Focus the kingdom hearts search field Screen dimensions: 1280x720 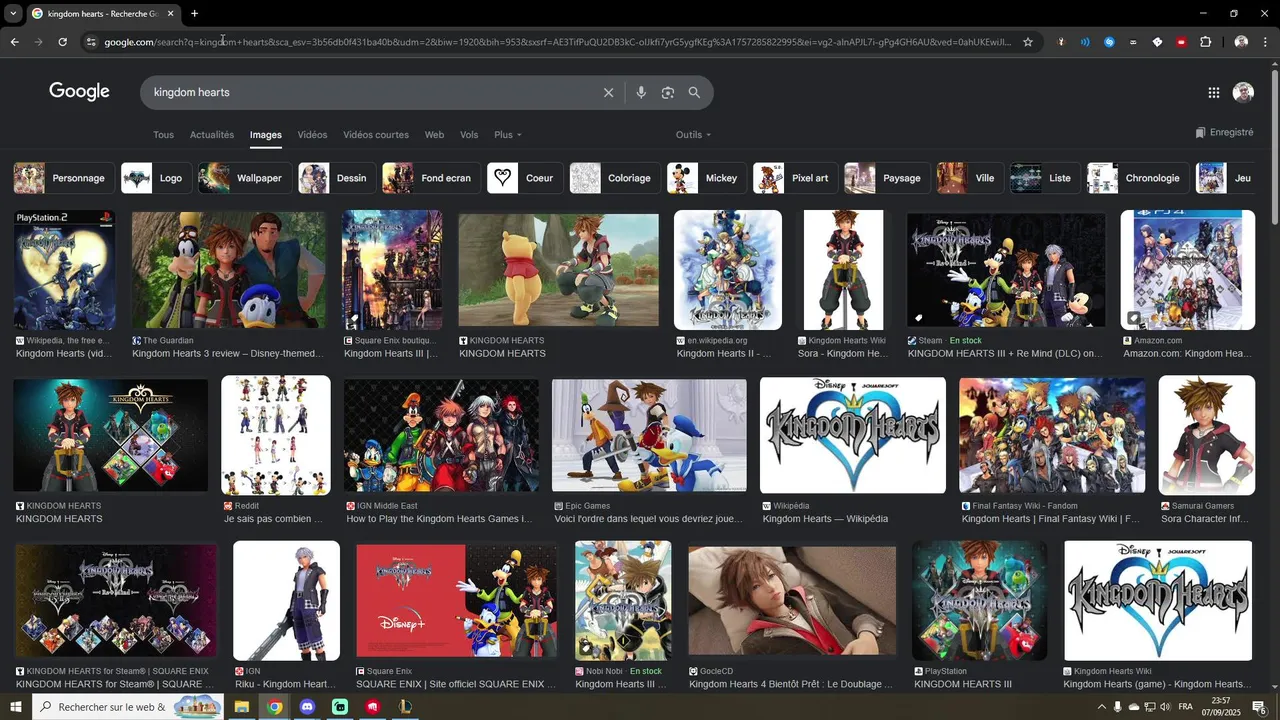[370, 92]
